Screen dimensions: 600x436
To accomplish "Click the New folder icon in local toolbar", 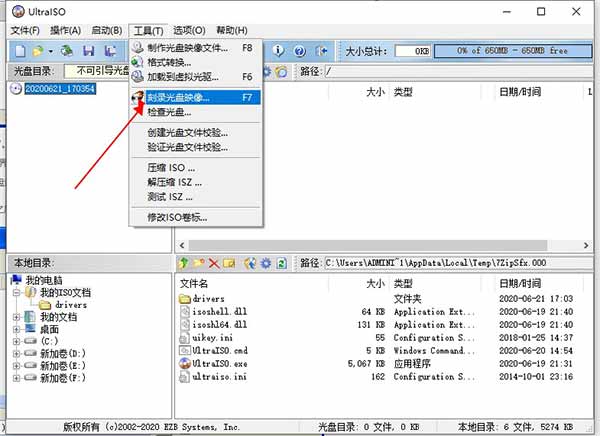I will (x=199, y=263).
